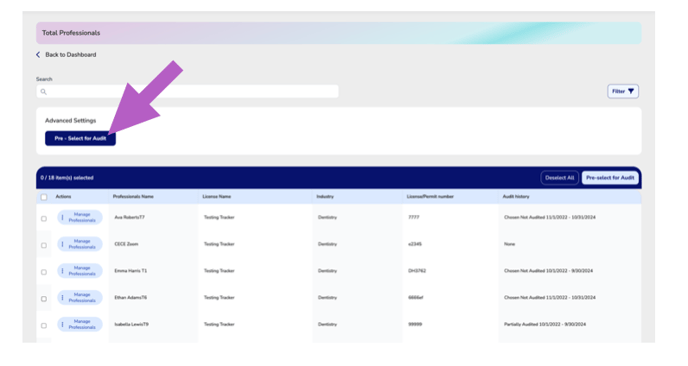Open three-dot menu for Isabella Lewis row

(62, 324)
